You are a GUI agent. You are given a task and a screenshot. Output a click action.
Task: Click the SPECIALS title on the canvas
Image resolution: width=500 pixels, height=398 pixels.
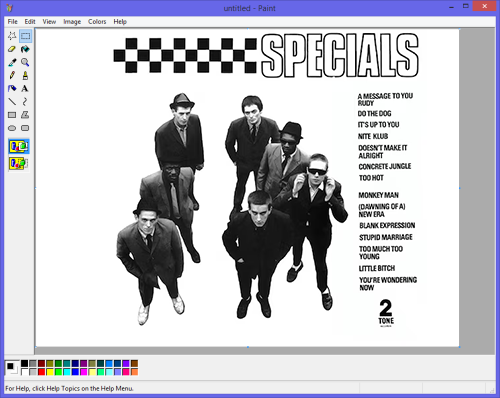[x=340, y=55]
